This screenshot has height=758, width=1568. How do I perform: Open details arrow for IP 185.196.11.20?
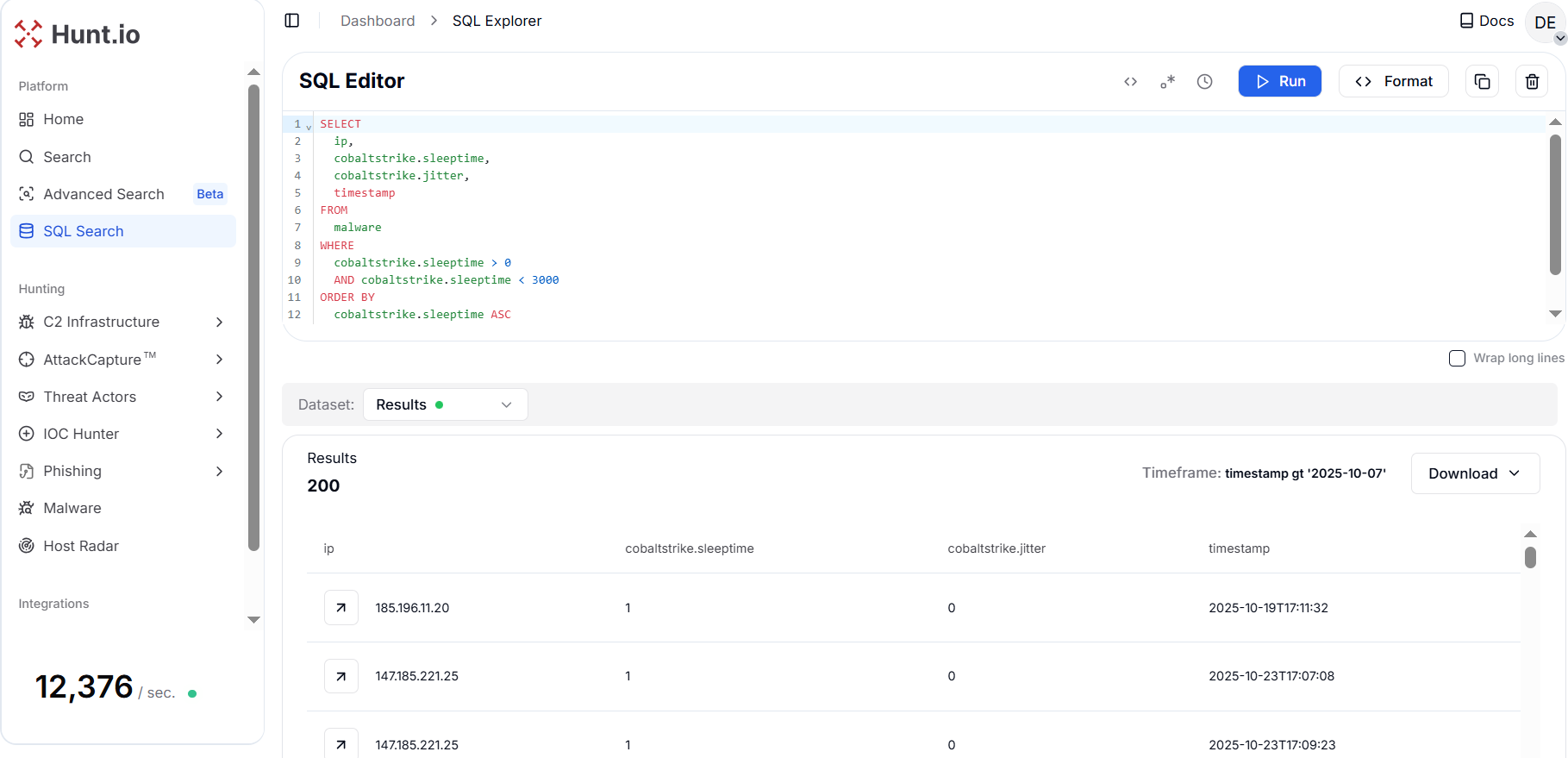[341, 608]
